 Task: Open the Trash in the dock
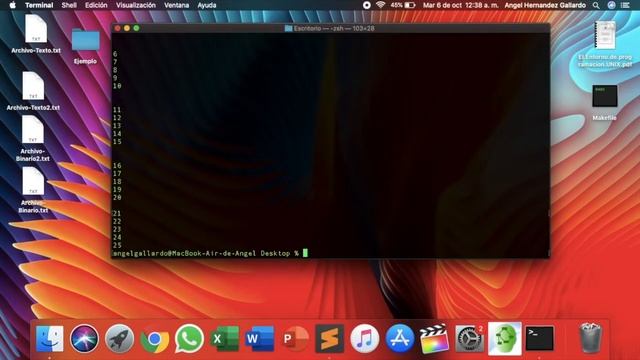(x=590, y=338)
